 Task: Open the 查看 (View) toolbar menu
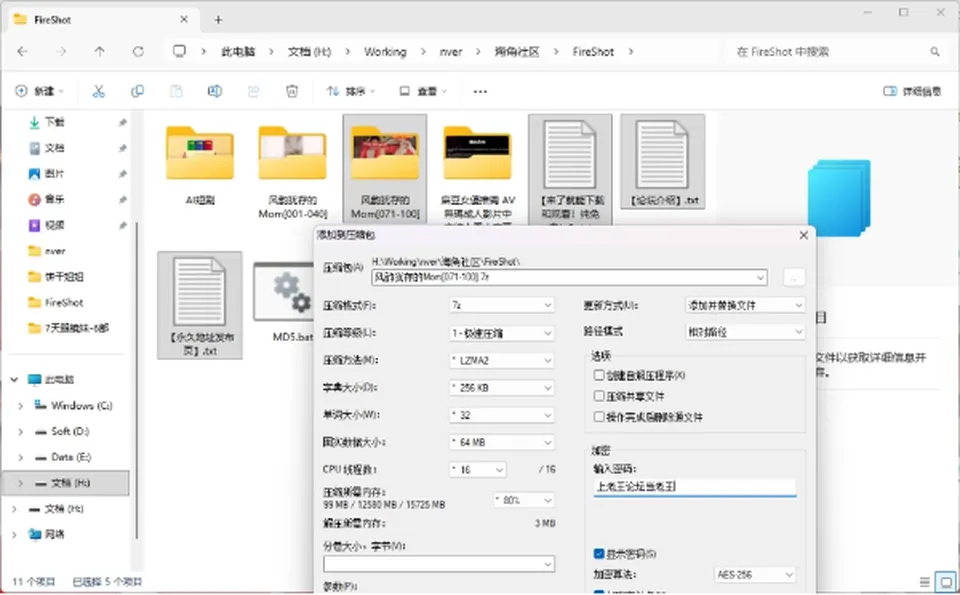(x=422, y=92)
